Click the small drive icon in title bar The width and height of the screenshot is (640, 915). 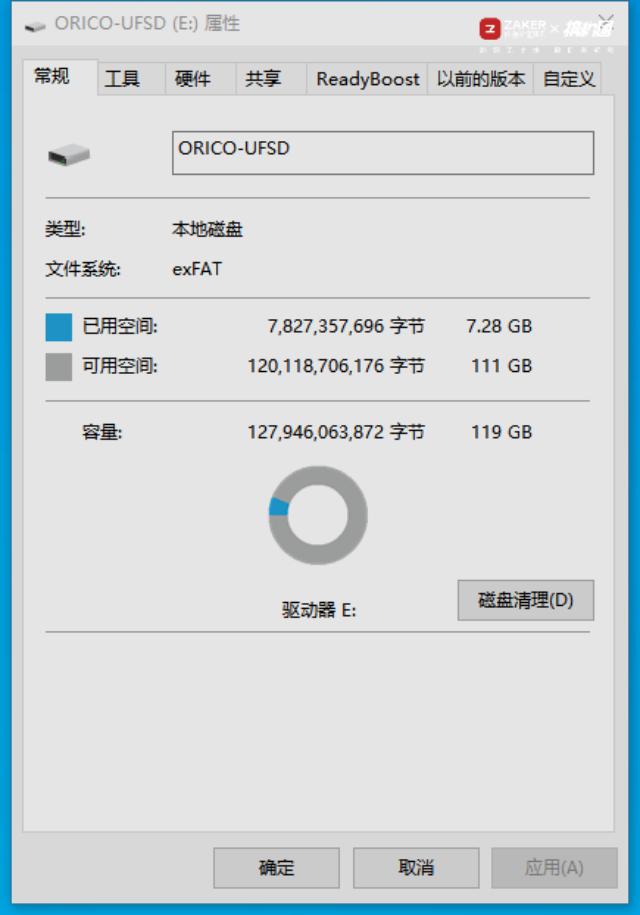(x=35, y=26)
